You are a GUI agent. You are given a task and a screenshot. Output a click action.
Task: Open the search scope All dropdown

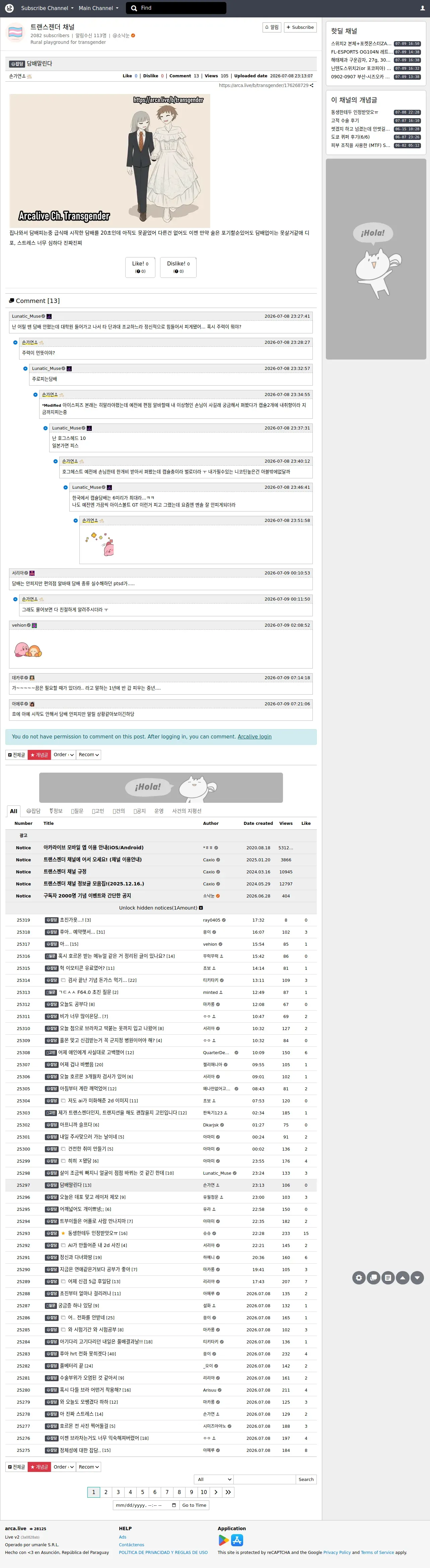click(x=213, y=1479)
